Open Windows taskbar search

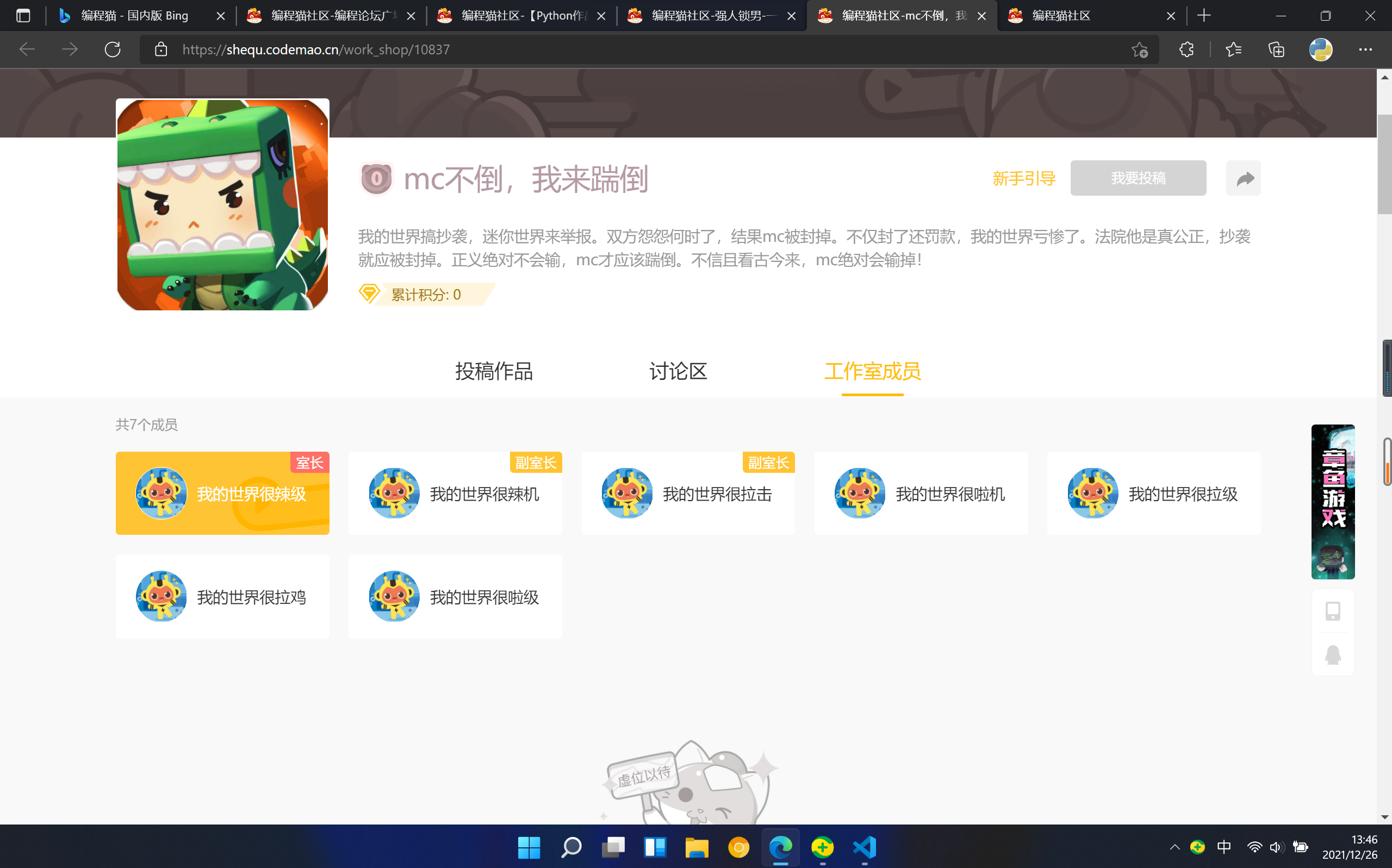point(571,847)
